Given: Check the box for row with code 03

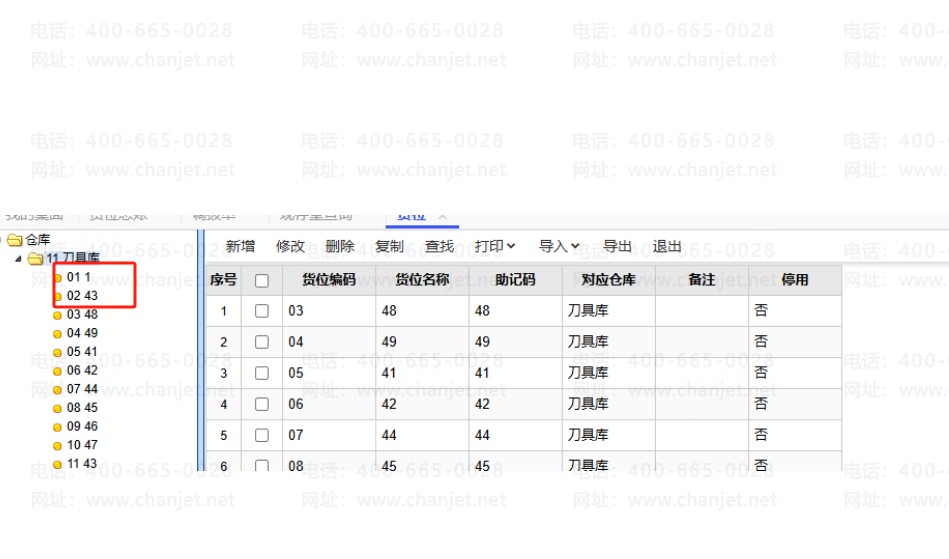Looking at the screenshot, I should (x=262, y=312).
